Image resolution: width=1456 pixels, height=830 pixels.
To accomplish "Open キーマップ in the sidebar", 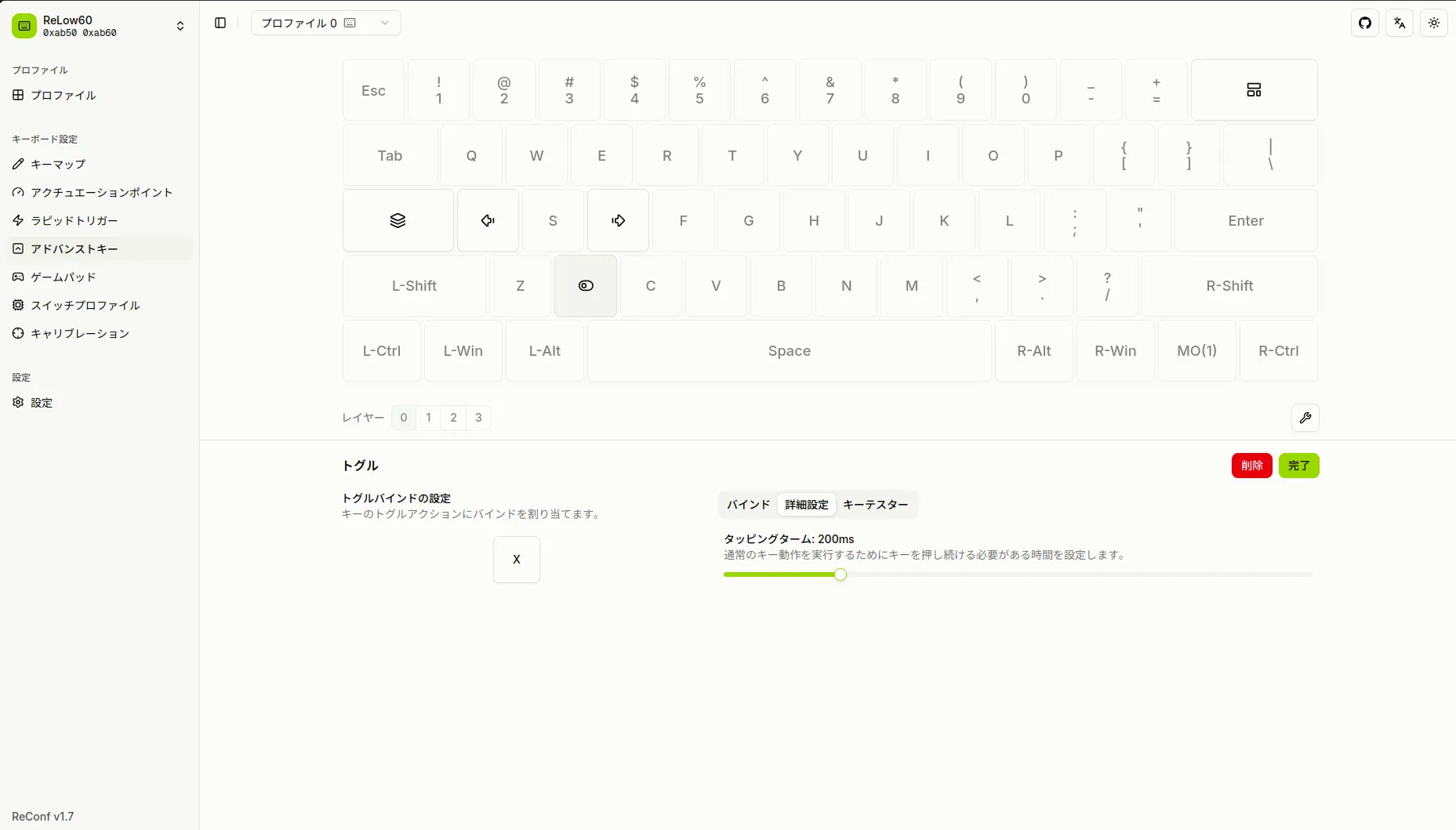I will click(x=99, y=164).
